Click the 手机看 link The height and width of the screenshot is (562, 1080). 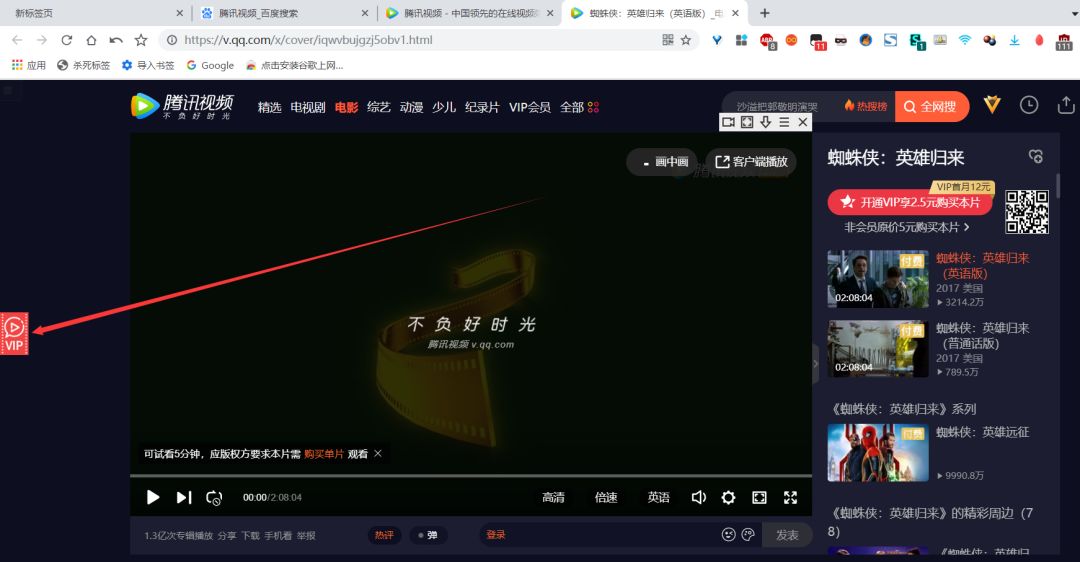click(x=278, y=535)
